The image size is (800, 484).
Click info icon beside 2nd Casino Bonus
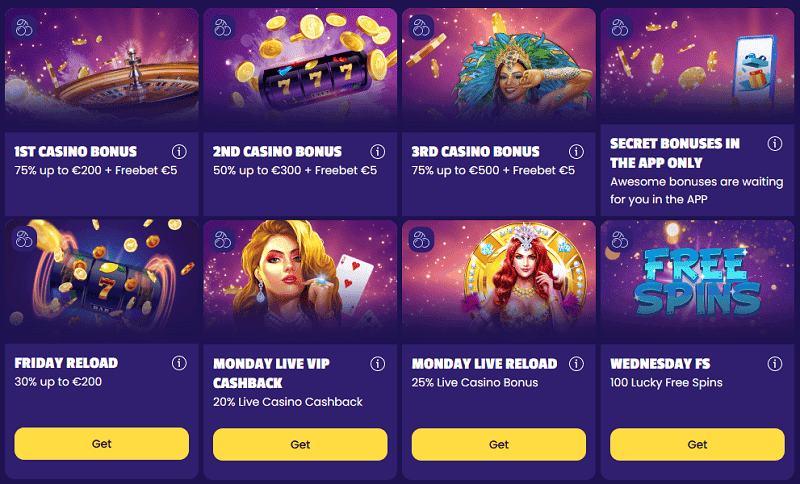tap(378, 152)
